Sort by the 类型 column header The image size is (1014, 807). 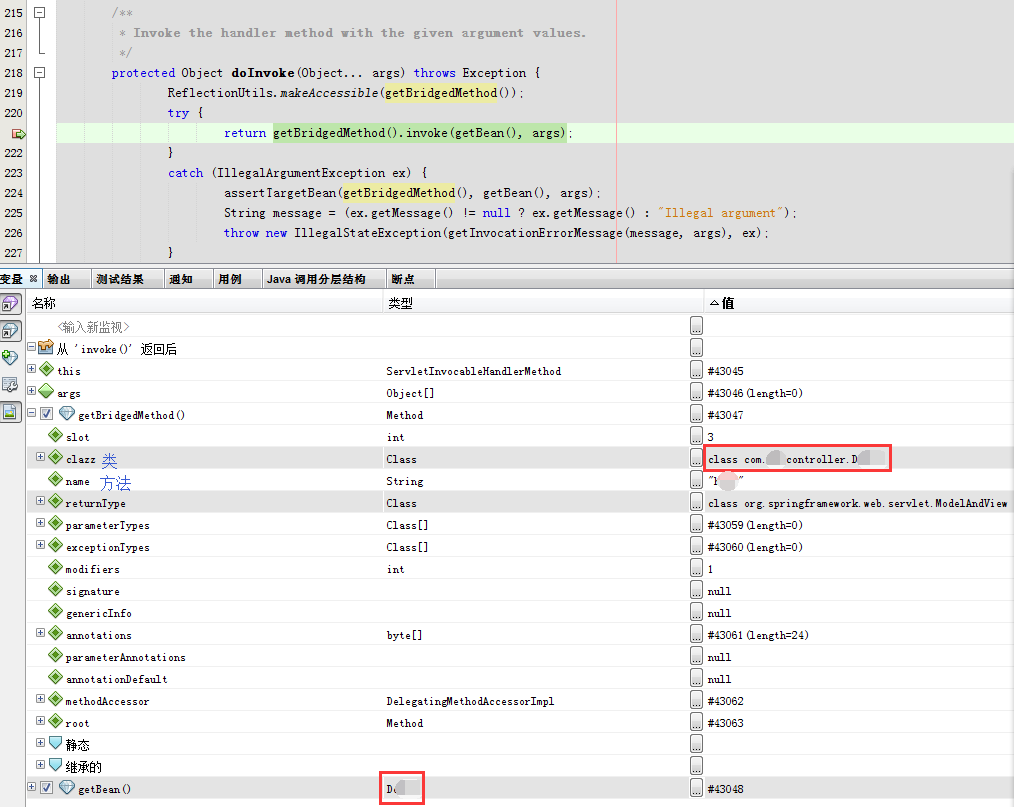point(544,303)
